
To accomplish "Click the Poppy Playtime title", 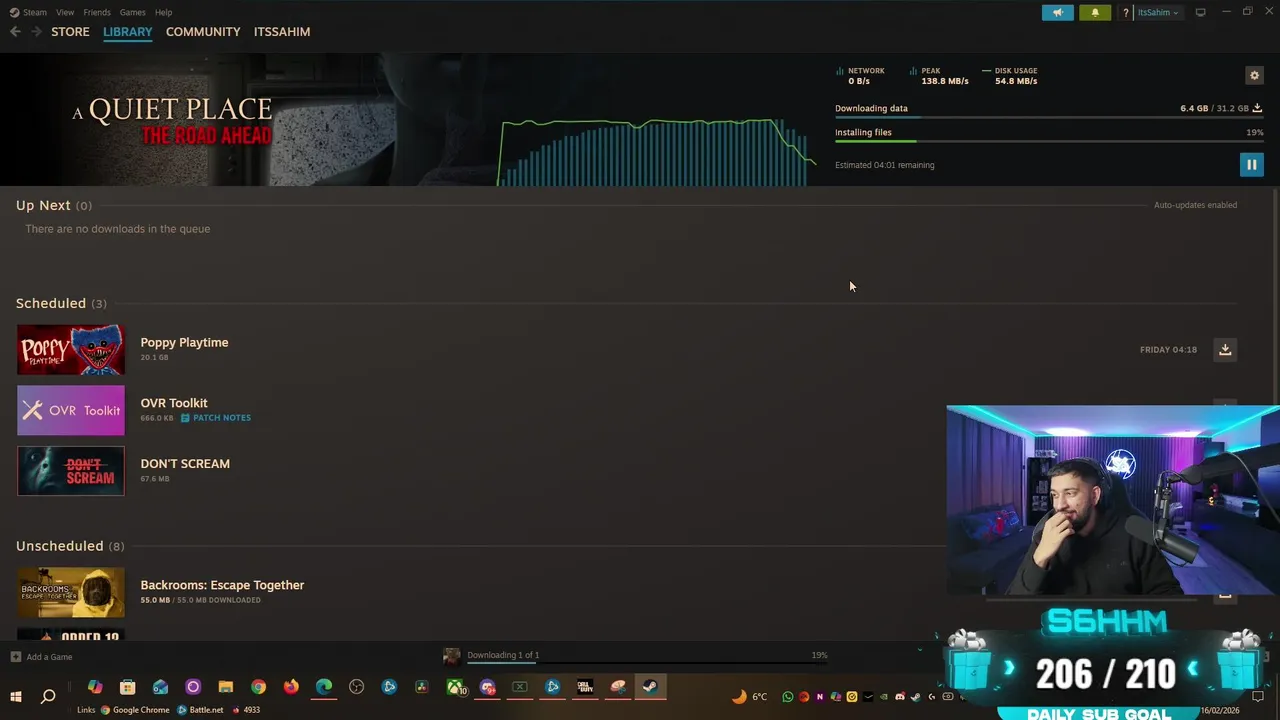I will [184, 342].
